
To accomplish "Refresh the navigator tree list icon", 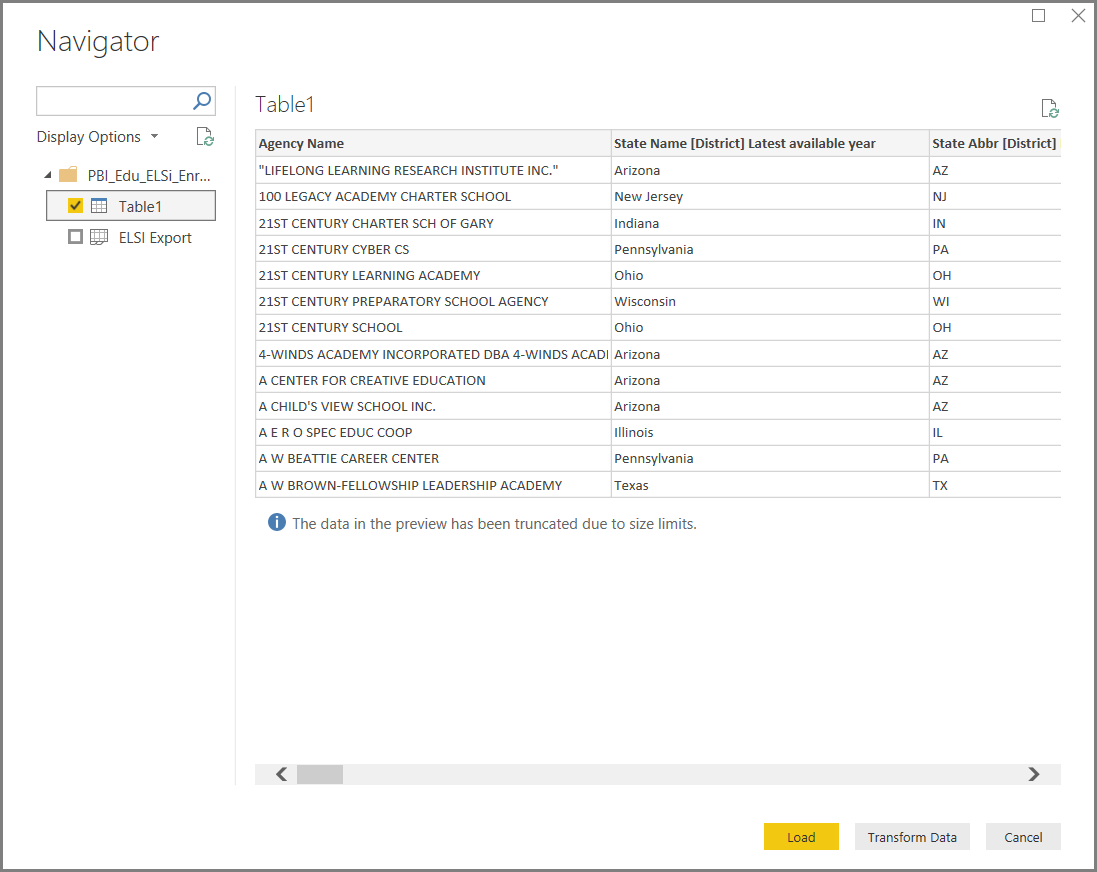I will click(x=205, y=136).
